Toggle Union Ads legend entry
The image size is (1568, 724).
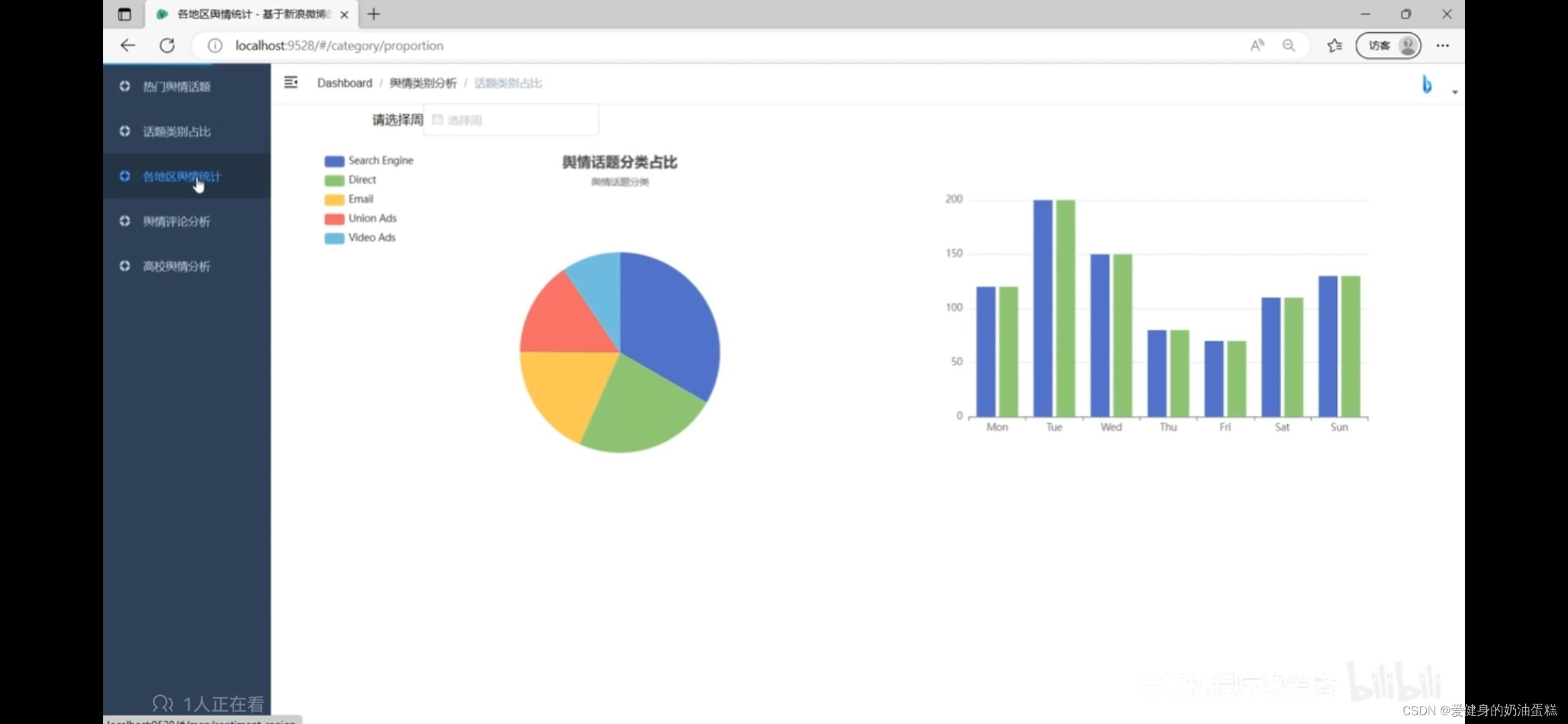[372, 219]
